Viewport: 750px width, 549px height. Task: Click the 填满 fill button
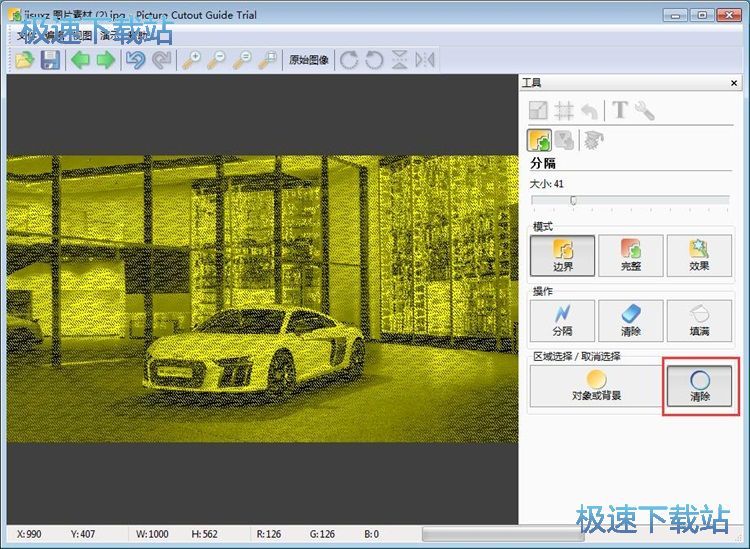click(x=698, y=320)
